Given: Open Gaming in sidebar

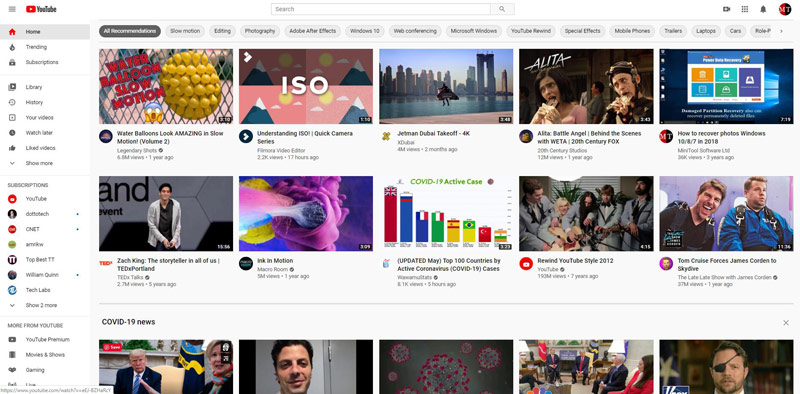Looking at the screenshot, I should pos(45,370).
